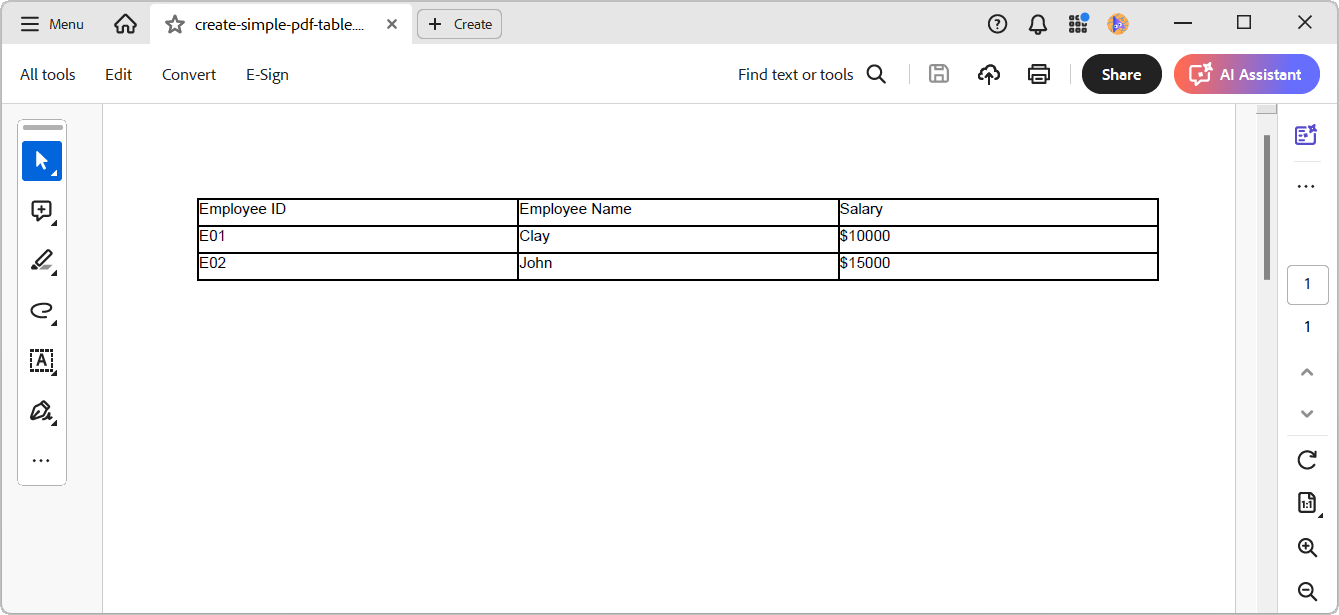Show more tools in left toolbar
Viewport: 1339px width, 615px height.
(x=41, y=461)
